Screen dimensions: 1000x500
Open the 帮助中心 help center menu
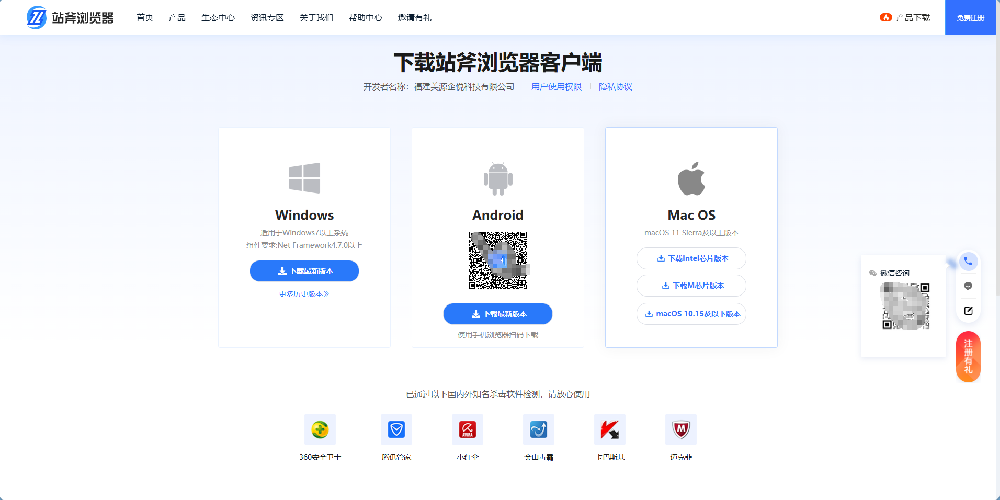pyautogui.click(x=365, y=17)
